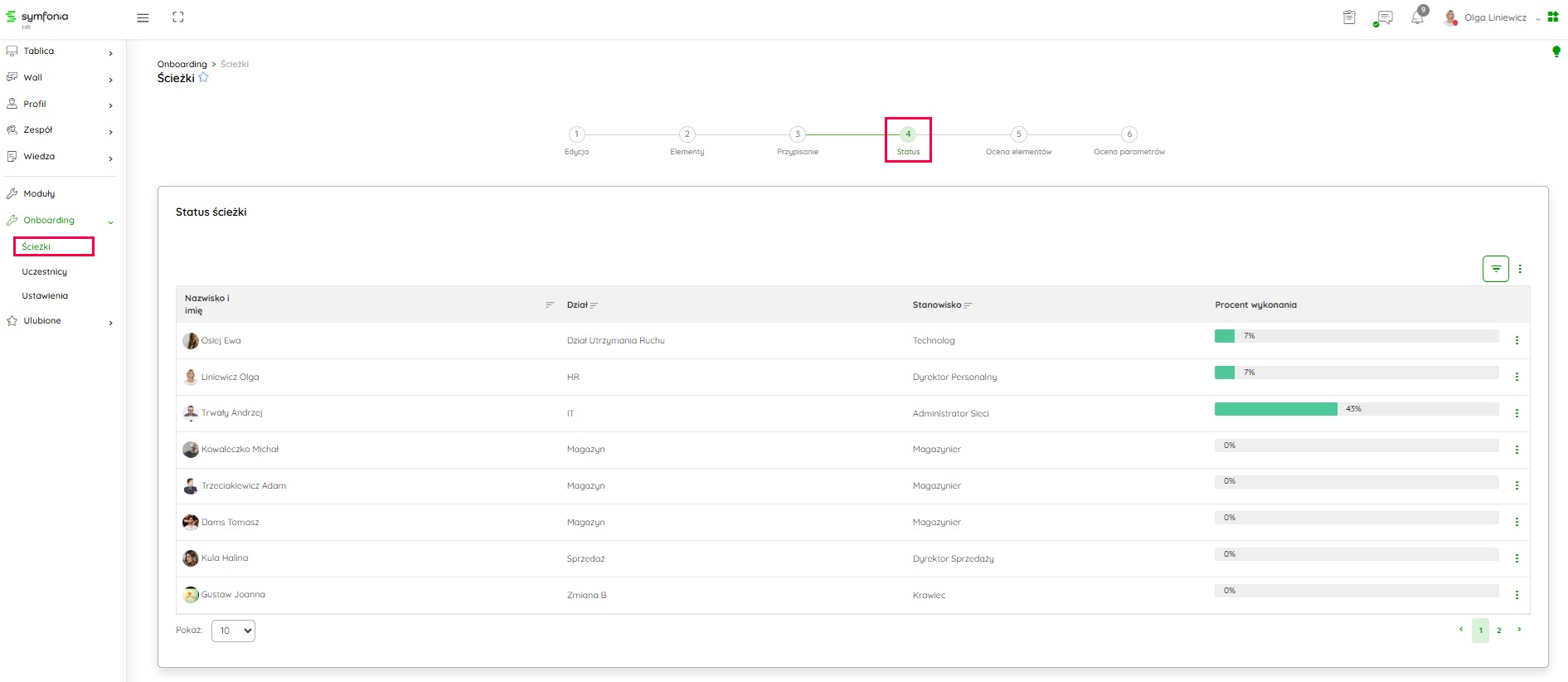This screenshot has height=682, width=1568.
Task: Open the notifications bell
Action: pos(1417,17)
